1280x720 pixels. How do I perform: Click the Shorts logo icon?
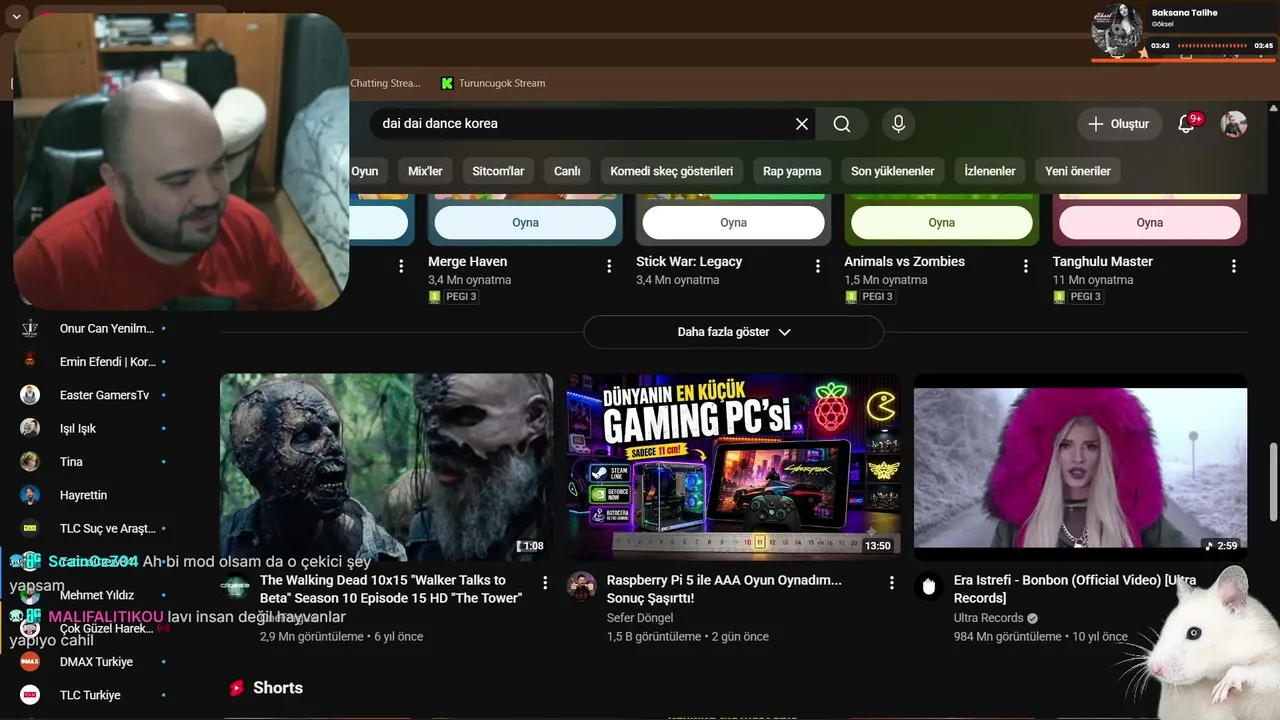tap(237, 688)
